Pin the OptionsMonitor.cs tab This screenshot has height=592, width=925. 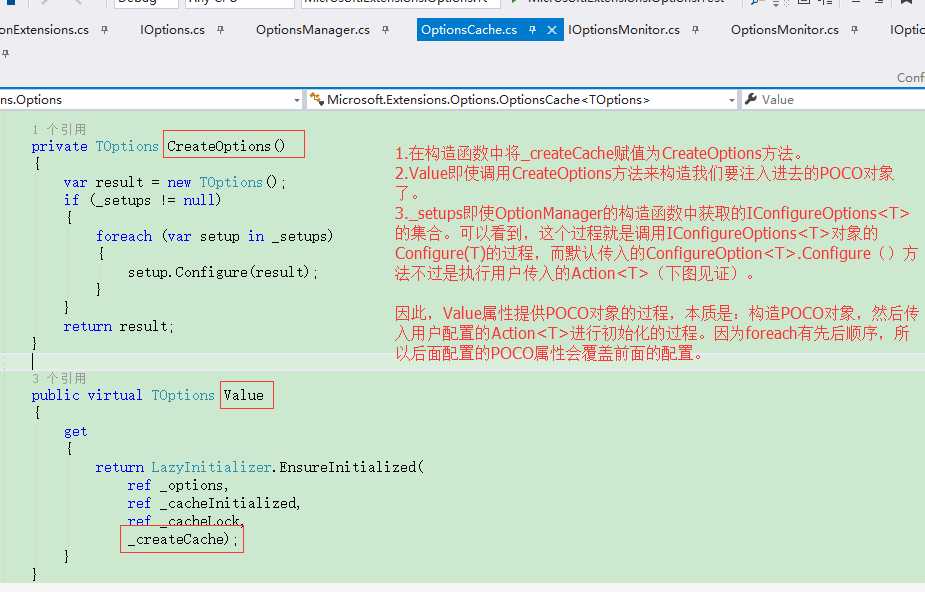point(854,29)
